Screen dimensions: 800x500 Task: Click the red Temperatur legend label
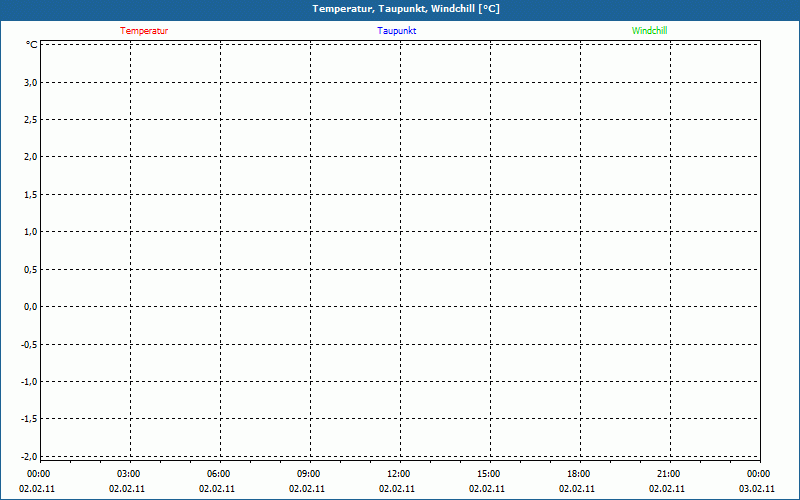click(144, 31)
